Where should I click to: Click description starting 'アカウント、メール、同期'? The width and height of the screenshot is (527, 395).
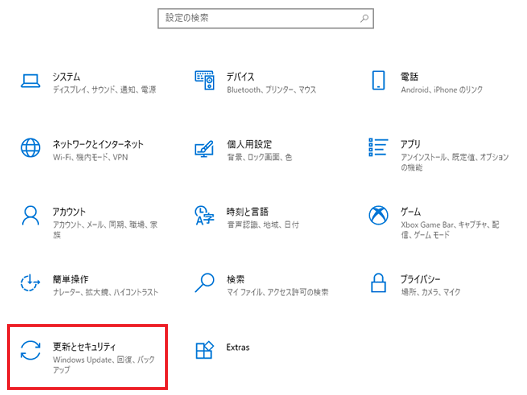[x=105, y=230]
